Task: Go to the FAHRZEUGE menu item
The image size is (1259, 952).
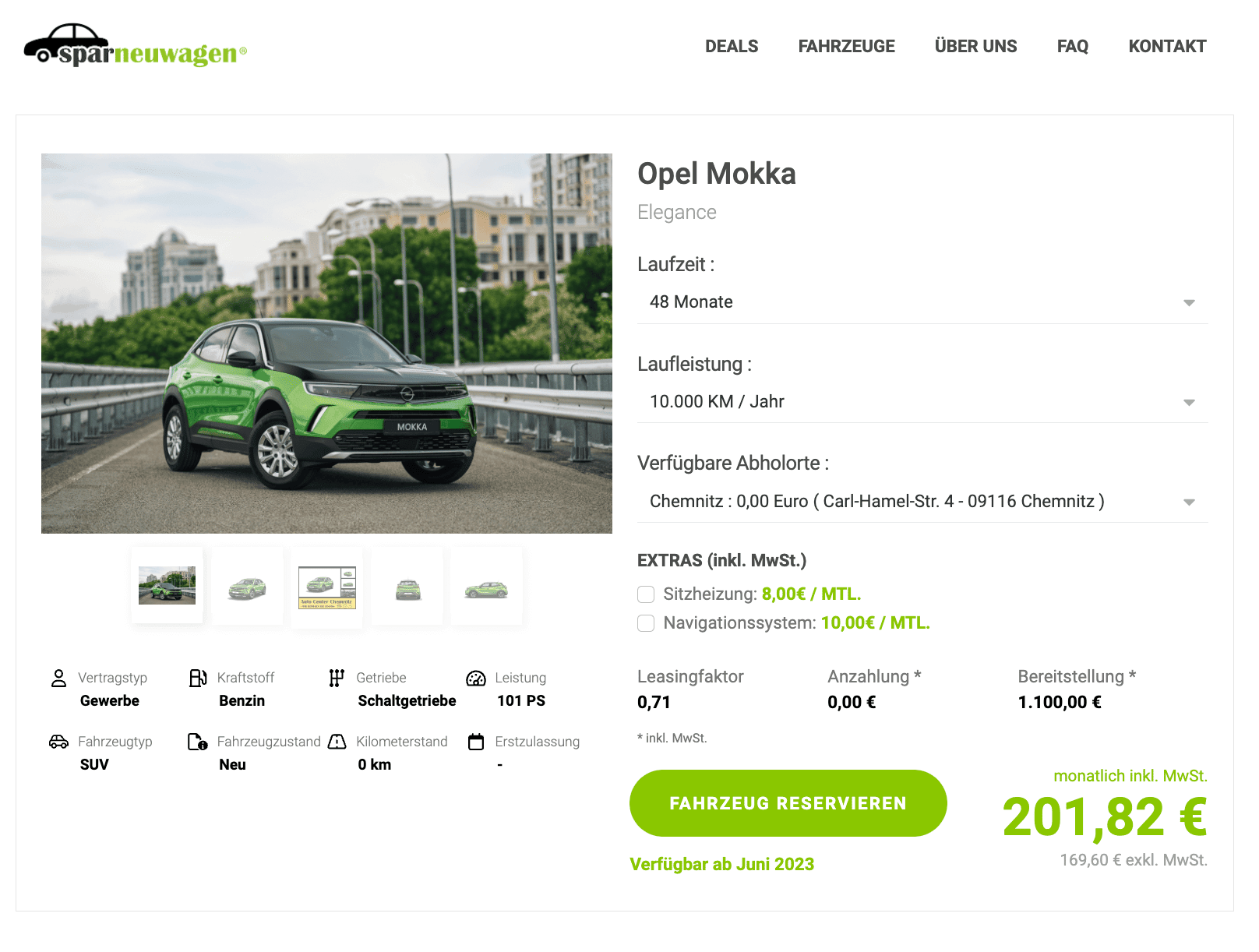Action: 847,46
